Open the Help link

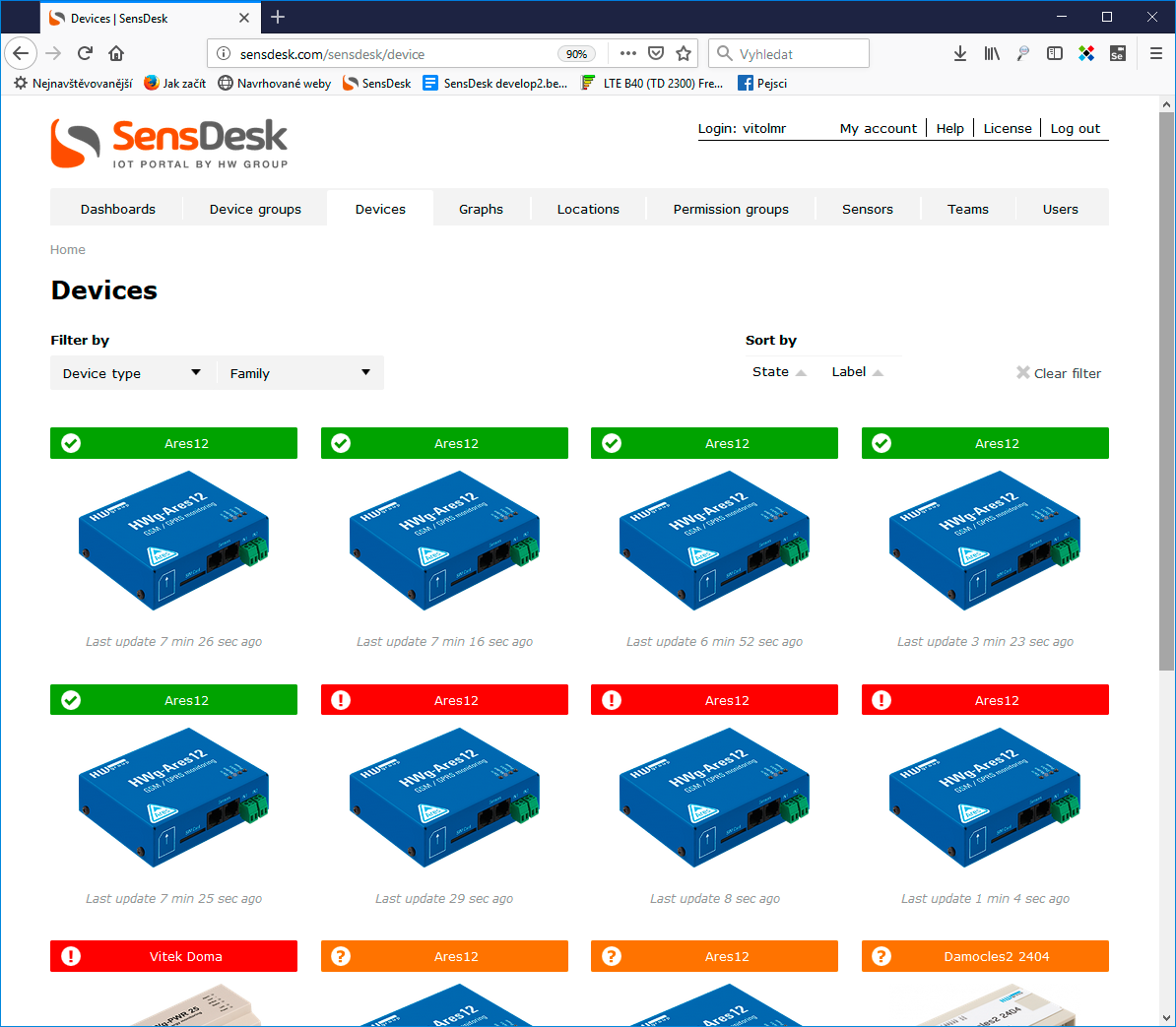tap(949, 128)
